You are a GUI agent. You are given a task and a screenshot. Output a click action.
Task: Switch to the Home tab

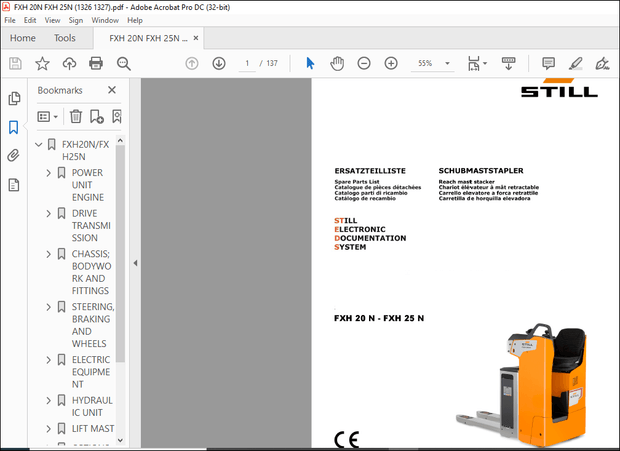[23, 38]
